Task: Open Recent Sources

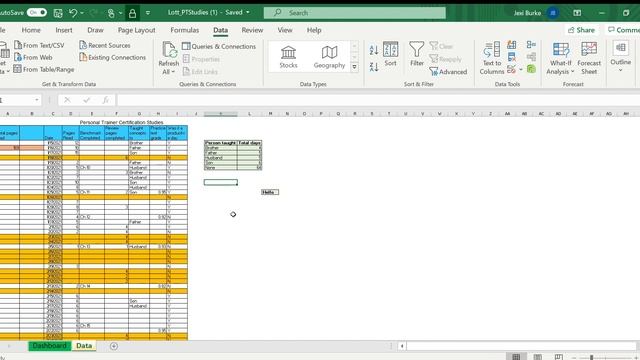Action: pyautogui.click(x=105, y=45)
